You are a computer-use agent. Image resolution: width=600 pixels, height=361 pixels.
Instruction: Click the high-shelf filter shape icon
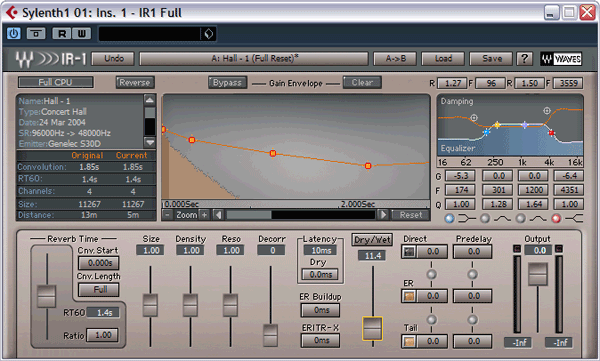pos(574,219)
